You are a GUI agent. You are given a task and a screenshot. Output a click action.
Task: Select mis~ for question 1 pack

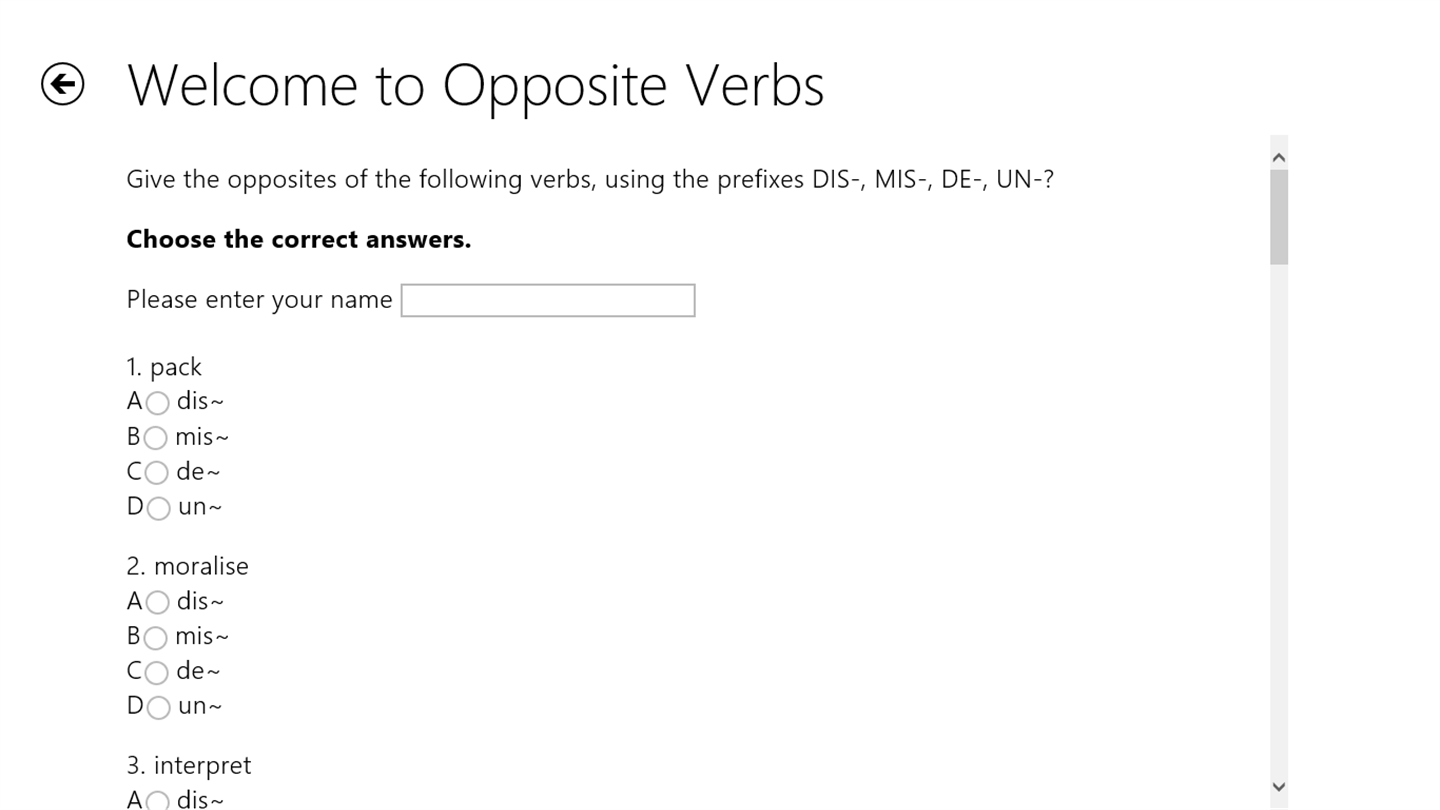point(155,438)
